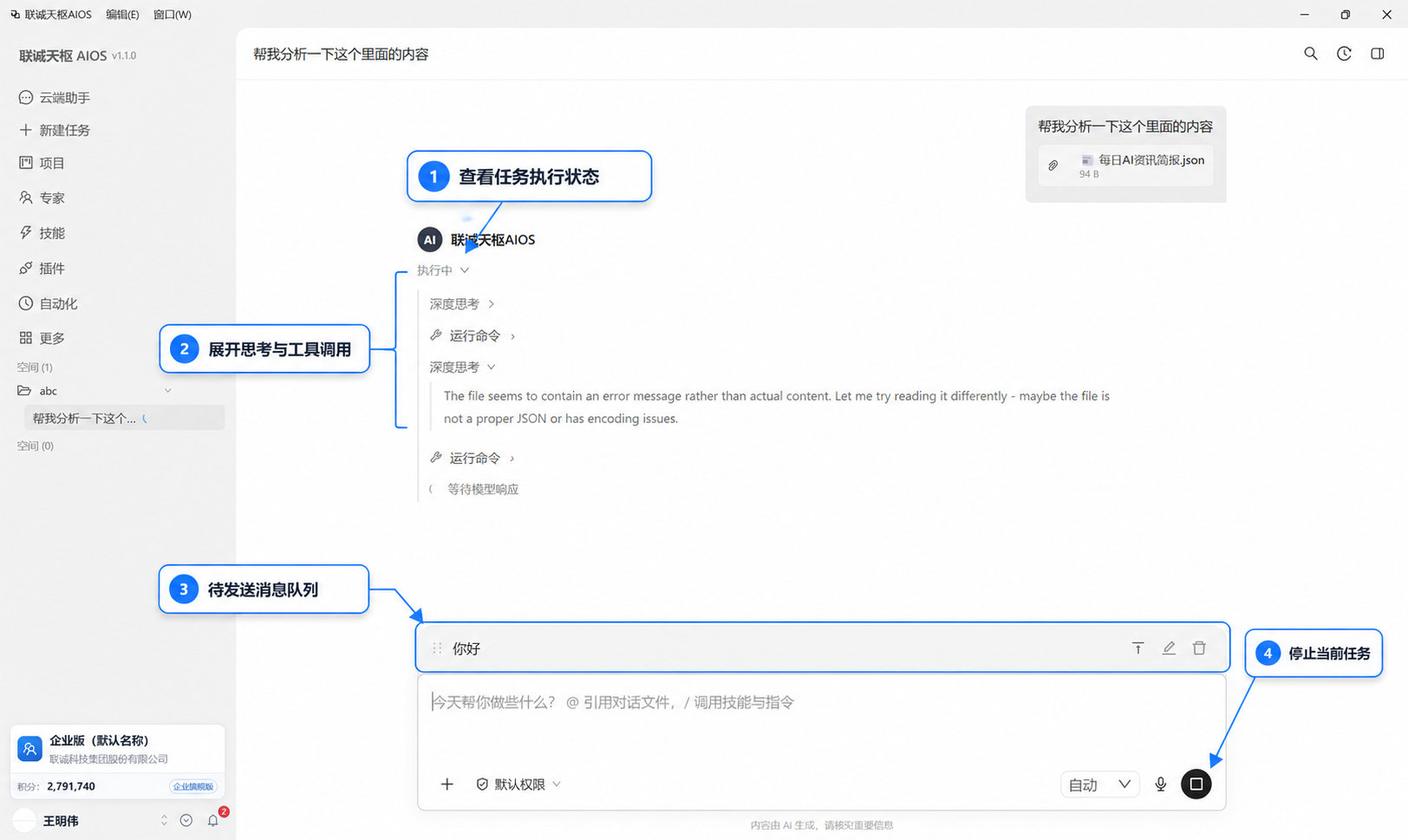Delete the queued 你好 message
This screenshot has height=840, width=1408.
pos(1199,648)
